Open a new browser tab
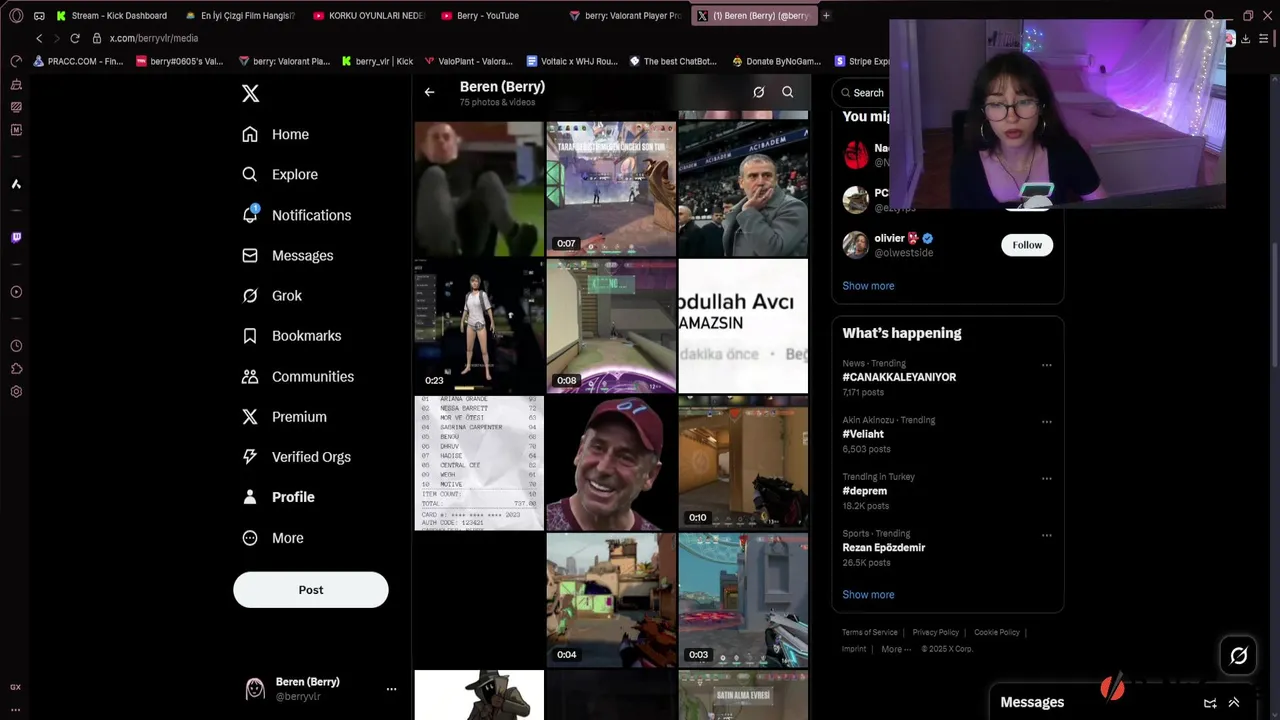 tap(826, 16)
